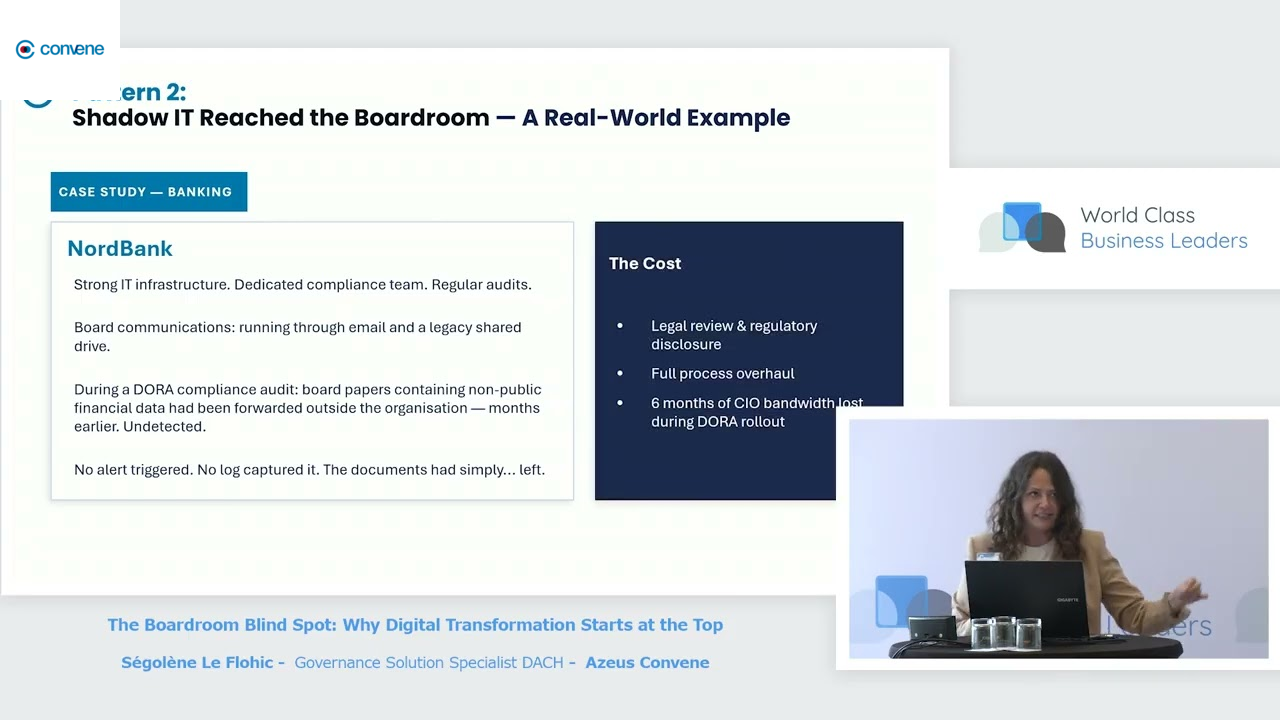Viewport: 1280px width, 720px height.
Task: Open the Azeus Convene link
Action: 647,662
